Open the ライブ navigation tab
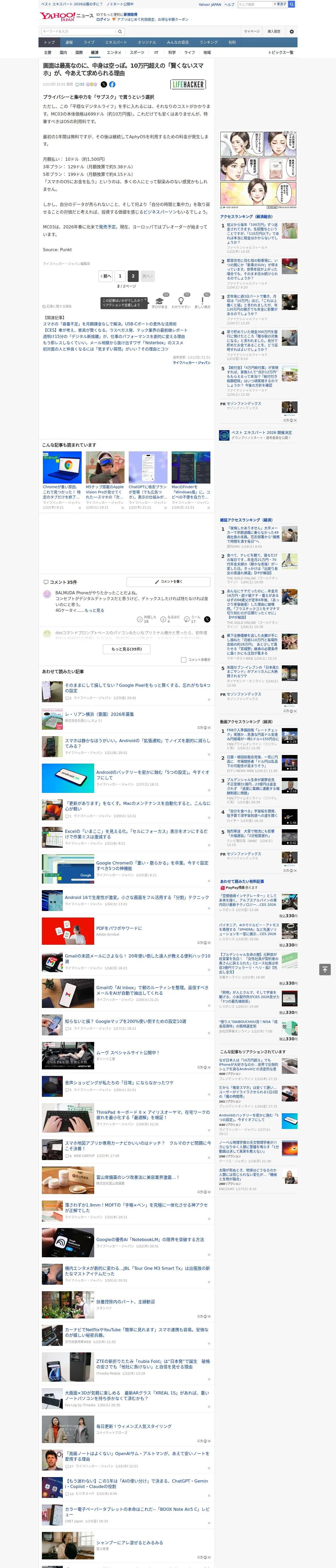The image size is (336, 1568). click(x=89, y=43)
